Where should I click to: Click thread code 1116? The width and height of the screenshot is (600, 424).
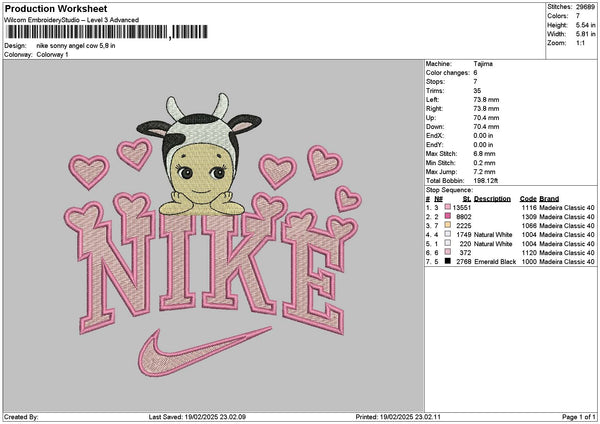[x=529, y=207]
